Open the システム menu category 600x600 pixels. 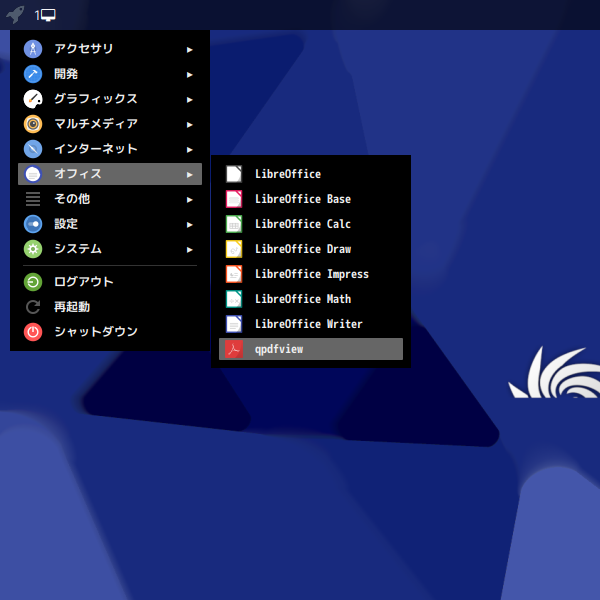(x=110, y=249)
